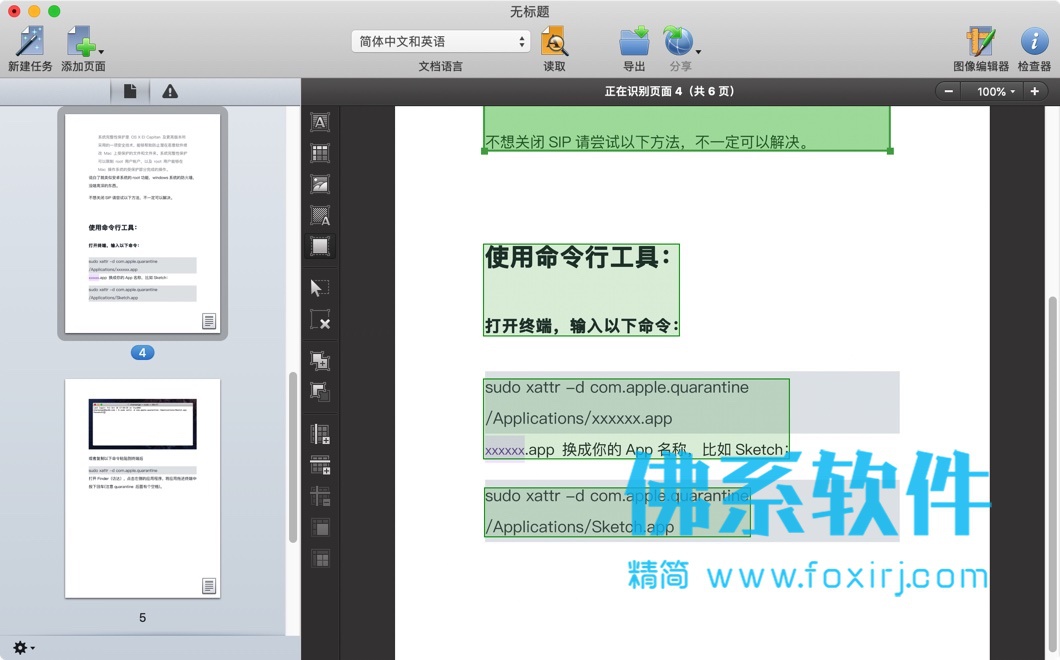Click the first 'sudo xattr -d com.apple.quarantine' line
The image size is (1060, 660).
point(617,387)
